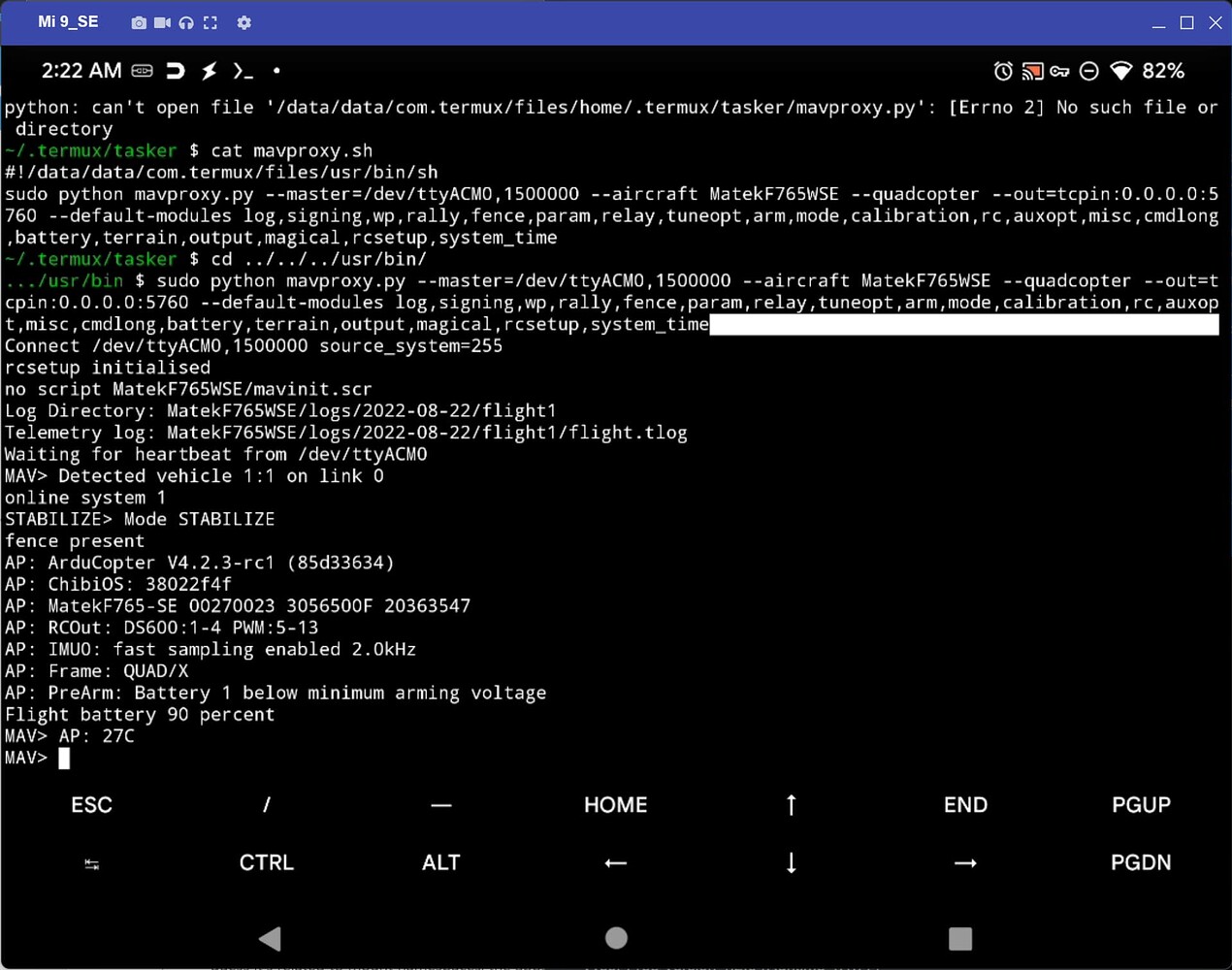Tap the Wi-Fi status icon

(x=1120, y=71)
